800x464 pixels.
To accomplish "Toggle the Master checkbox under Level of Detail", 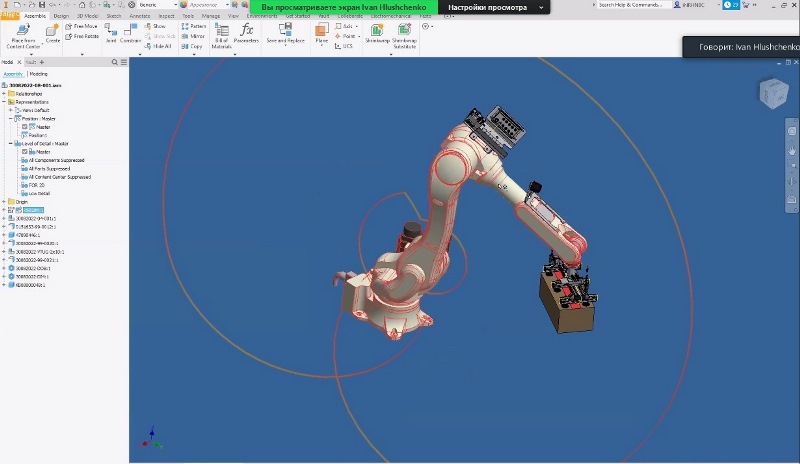I will [25, 152].
